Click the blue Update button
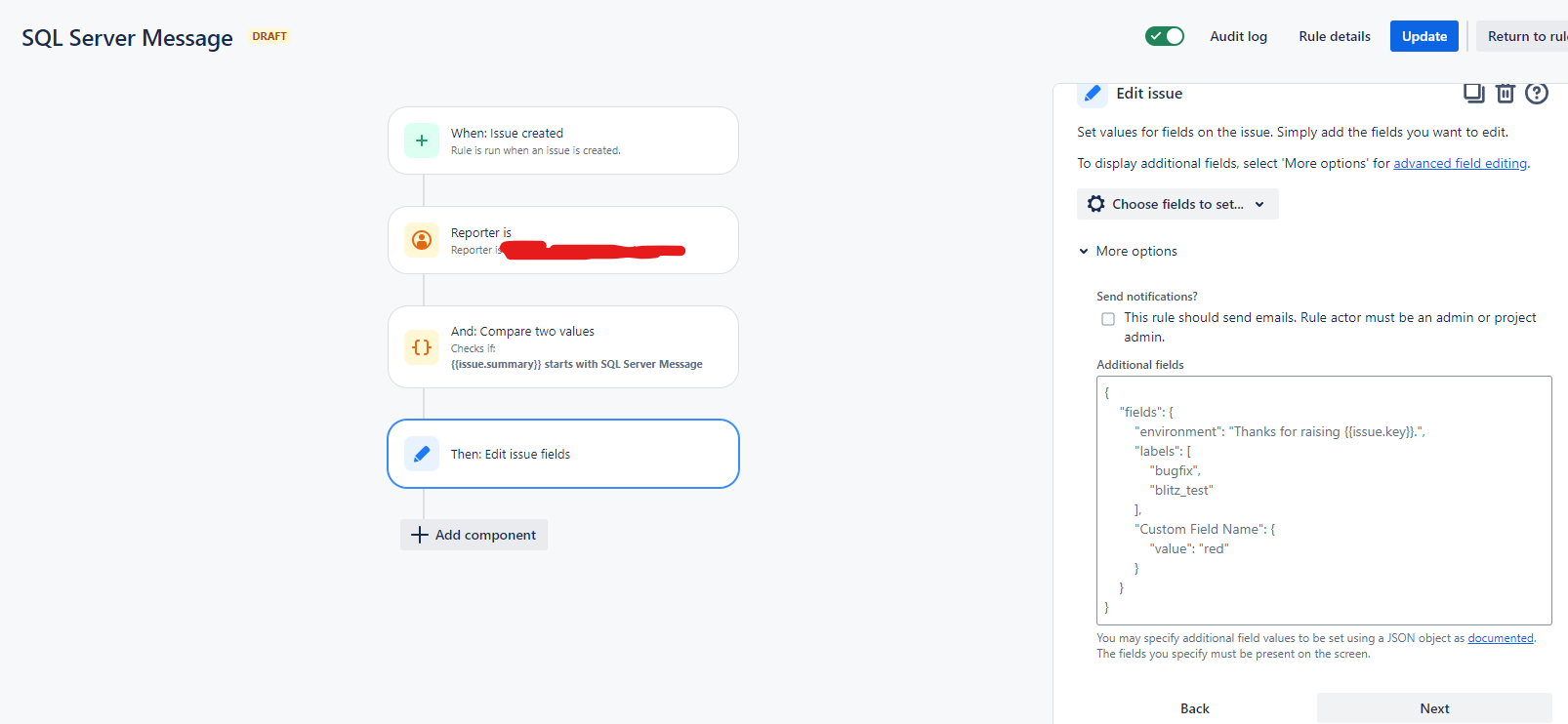The height and width of the screenshot is (724, 1568). (x=1424, y=36)
